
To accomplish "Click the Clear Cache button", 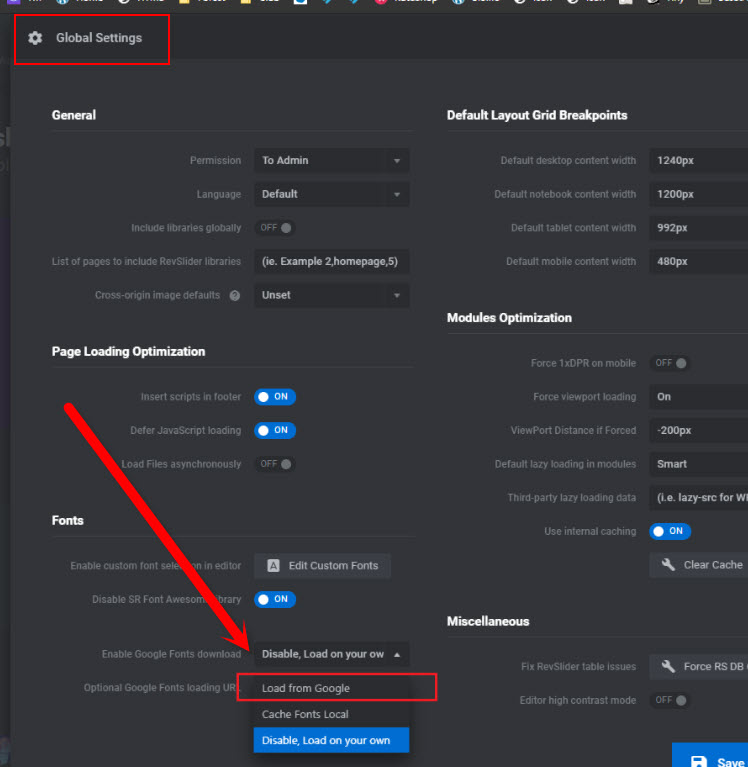I will (x=699, y=564).
